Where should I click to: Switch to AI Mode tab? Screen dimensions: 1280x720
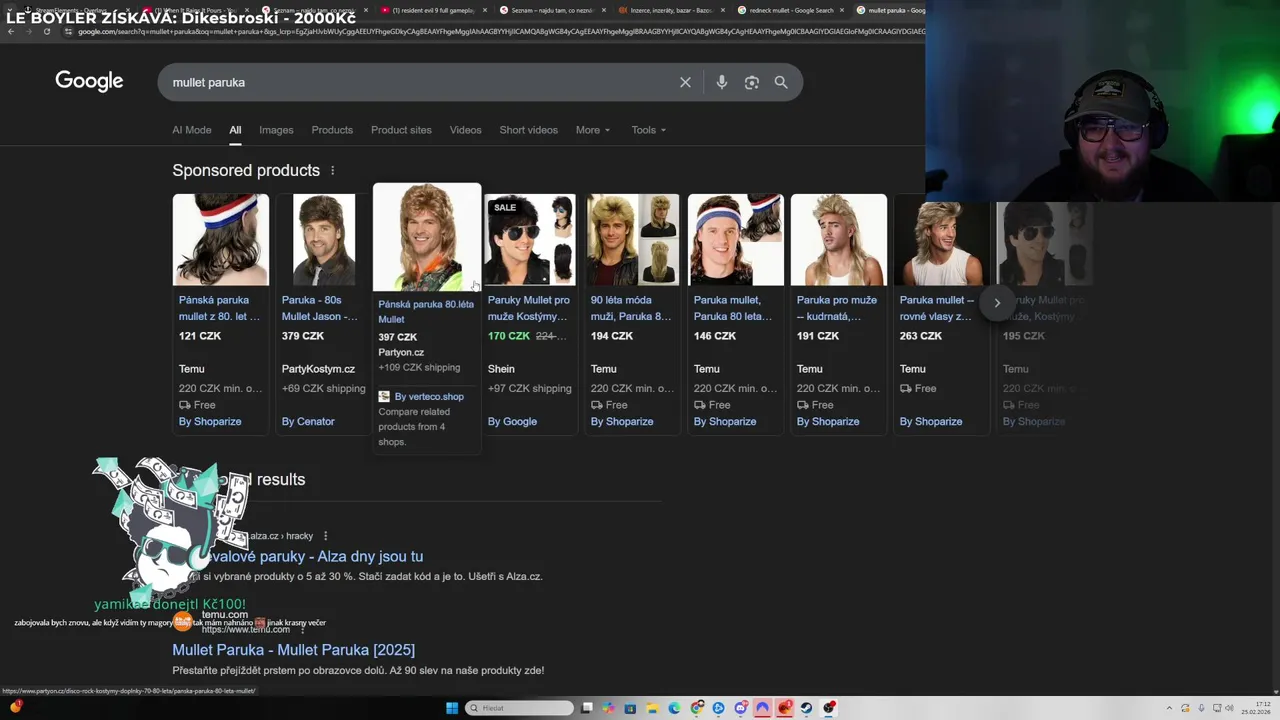point(192,130)
